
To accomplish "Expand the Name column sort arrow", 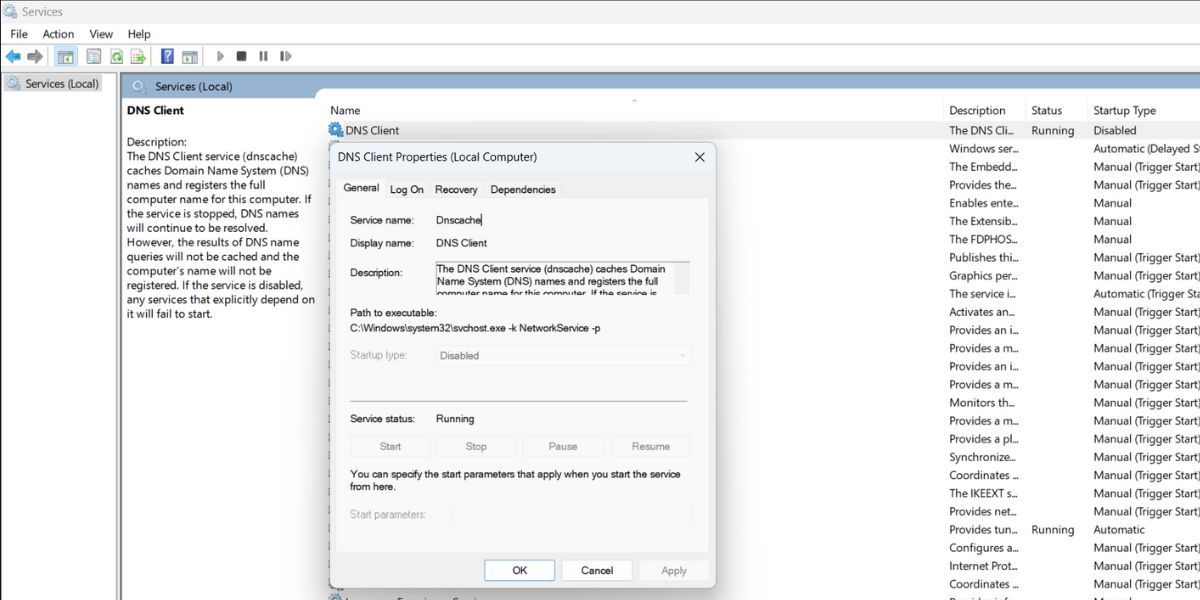I will [x=633, y=100].
